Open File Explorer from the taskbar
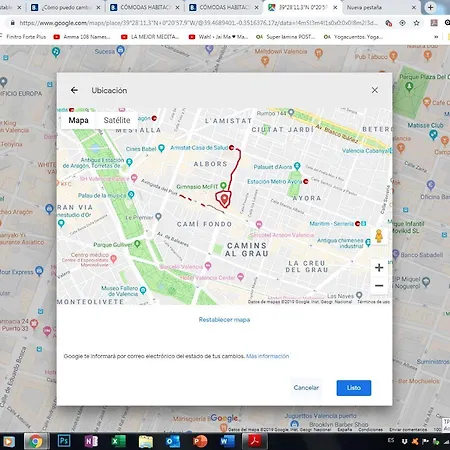450x450 pixels. coord(146,441)
